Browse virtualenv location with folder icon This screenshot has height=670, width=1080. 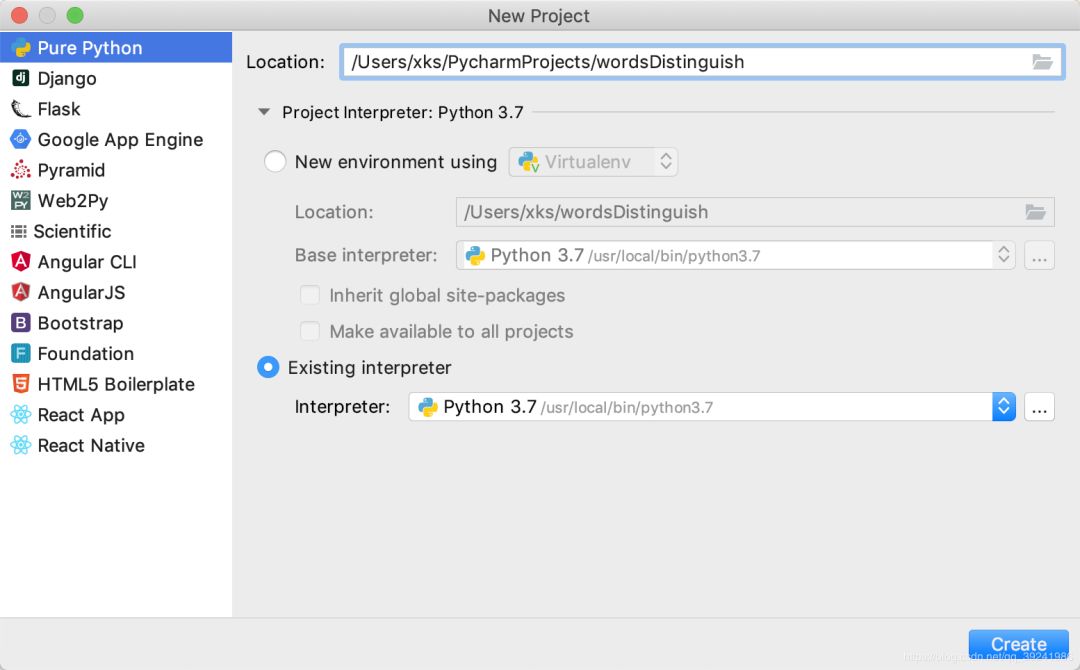tap(1035, 212)
